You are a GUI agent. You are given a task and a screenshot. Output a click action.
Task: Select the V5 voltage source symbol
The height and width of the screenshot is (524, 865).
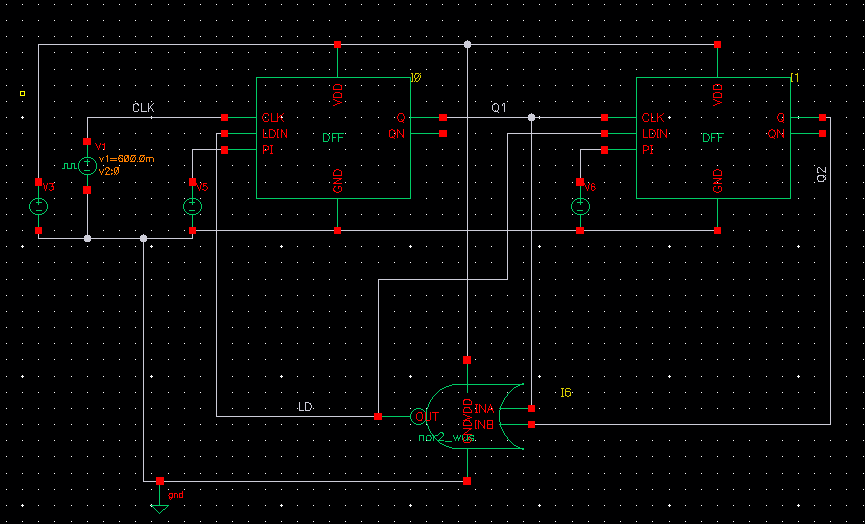[193, 207]
